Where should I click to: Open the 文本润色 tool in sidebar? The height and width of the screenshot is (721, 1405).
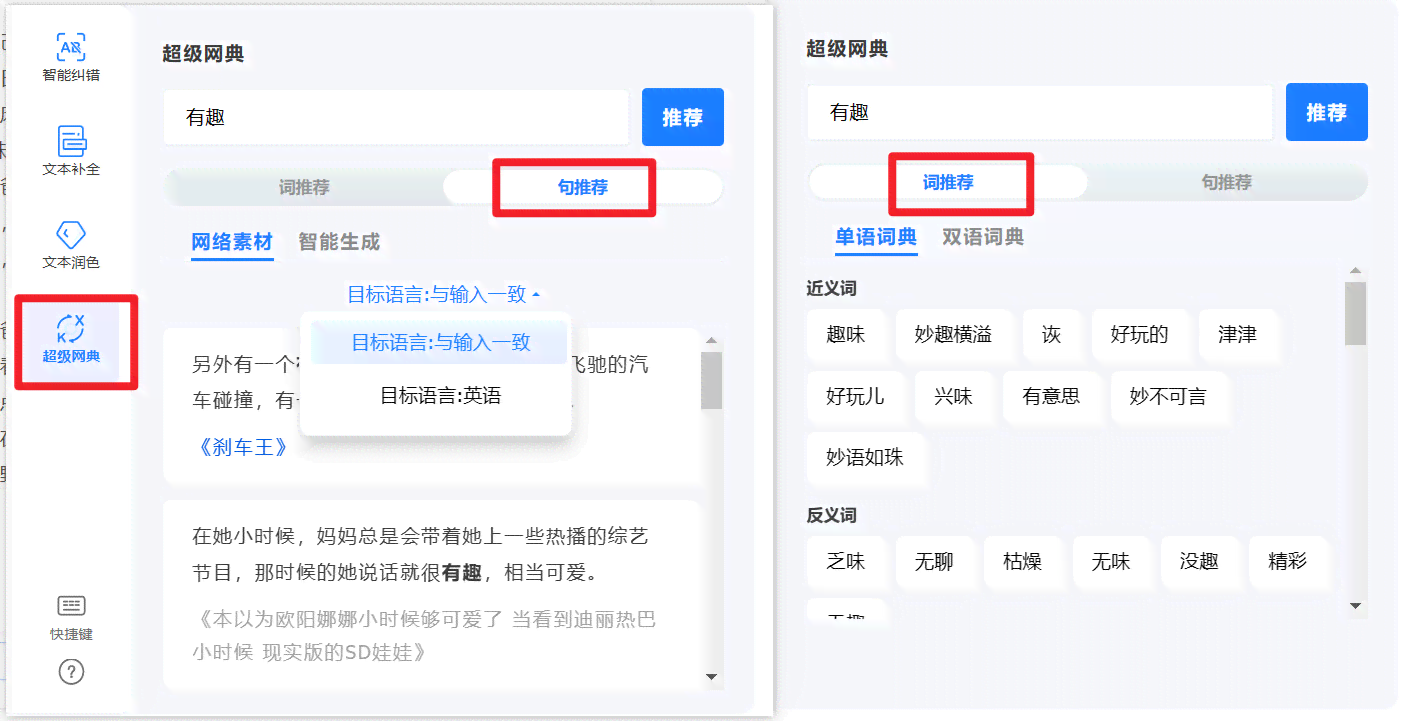pos(71,244)
